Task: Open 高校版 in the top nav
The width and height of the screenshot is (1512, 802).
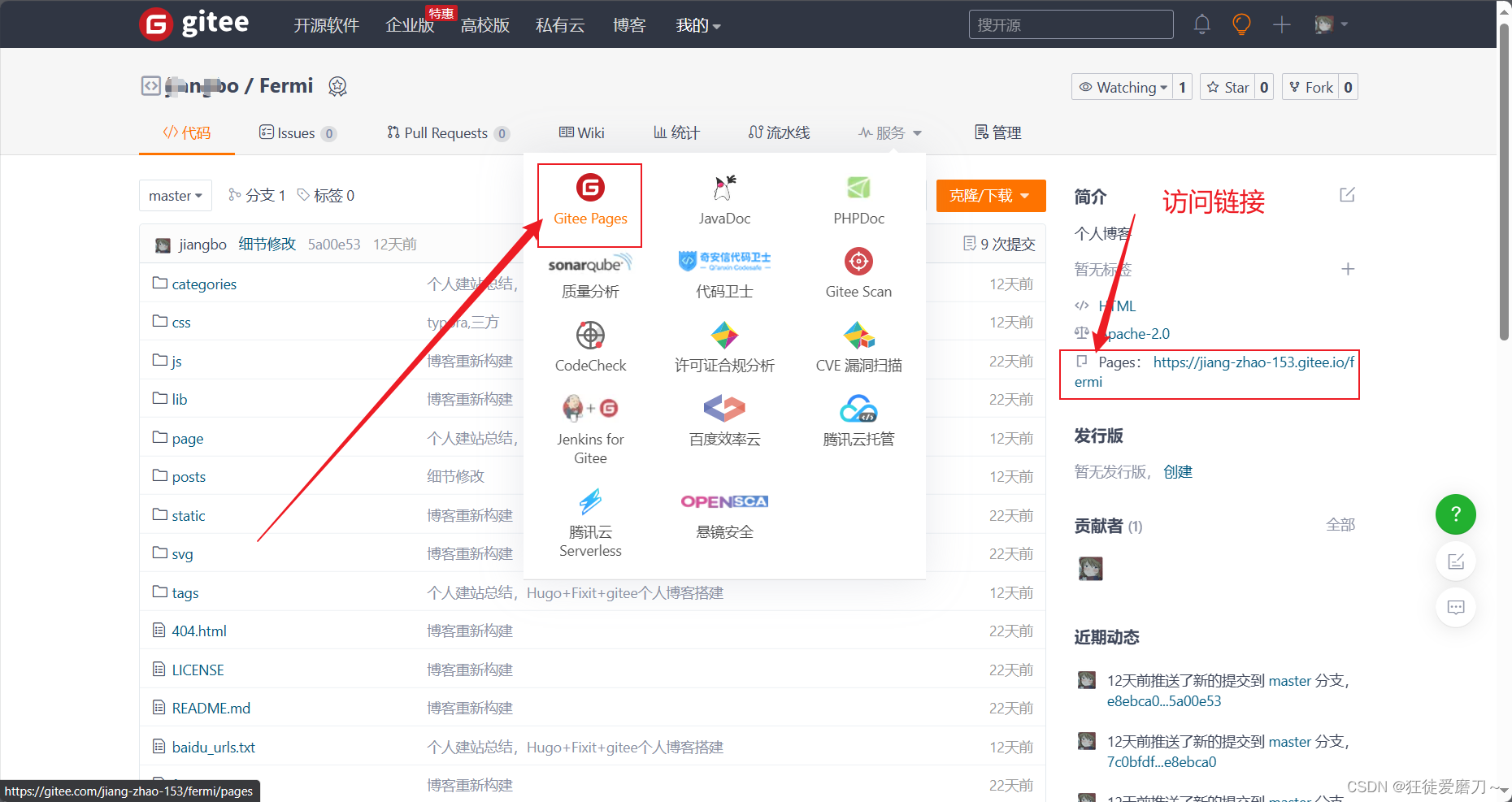Action: 485,25
